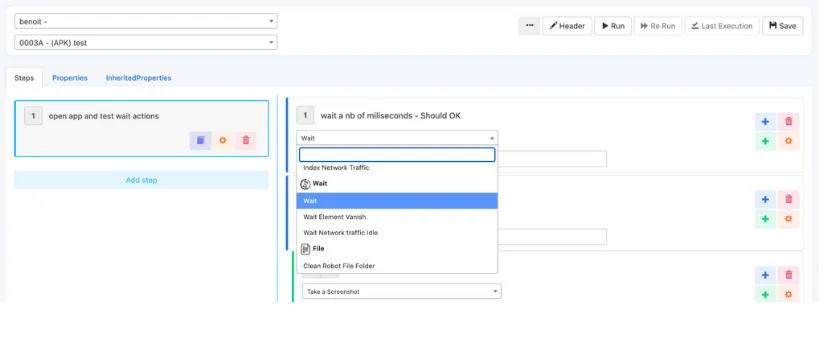Switch to the Properties tab
Screen dimensions: 824x360
tap(70, 78)
